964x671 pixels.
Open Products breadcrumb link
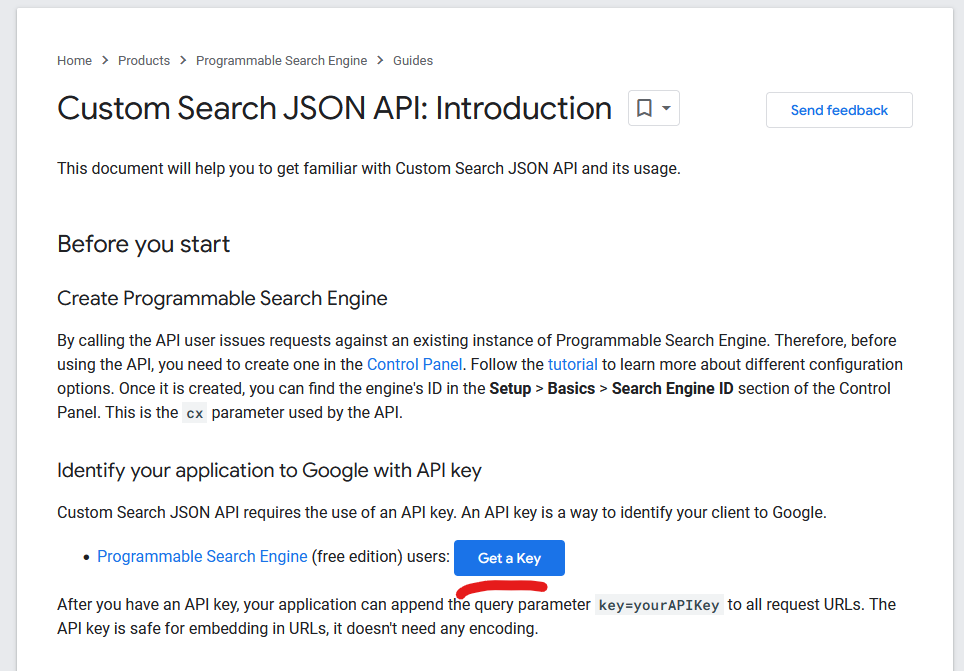point(144,61)
